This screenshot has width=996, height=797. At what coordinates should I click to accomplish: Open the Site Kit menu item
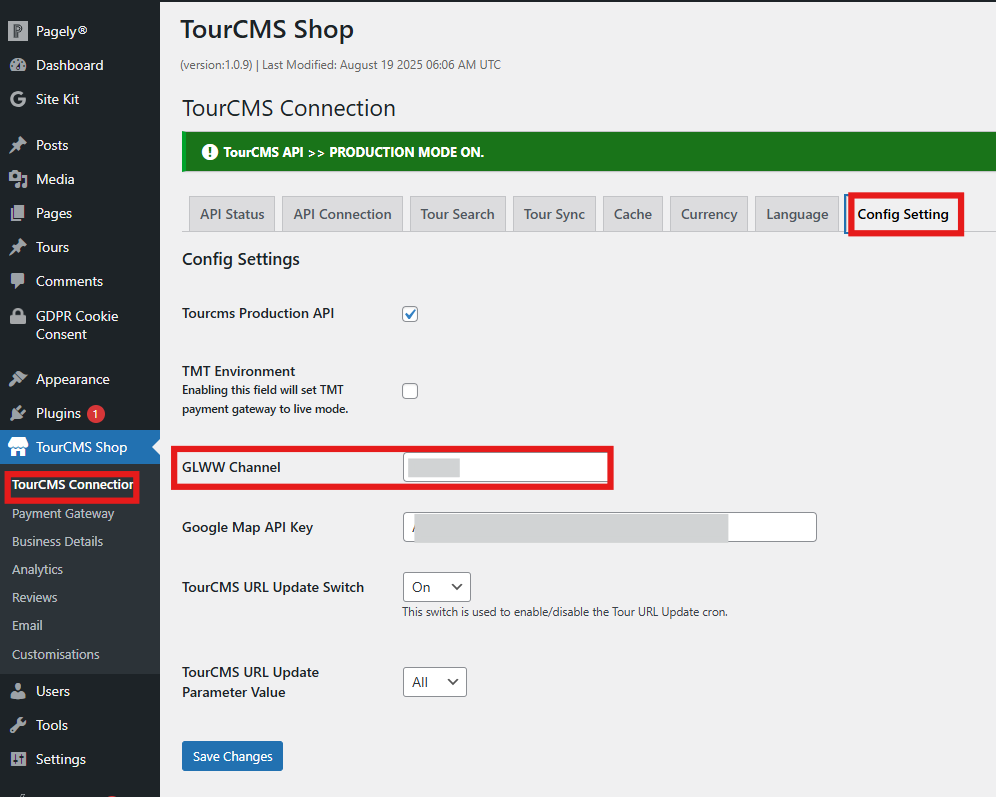pos(57,99)
